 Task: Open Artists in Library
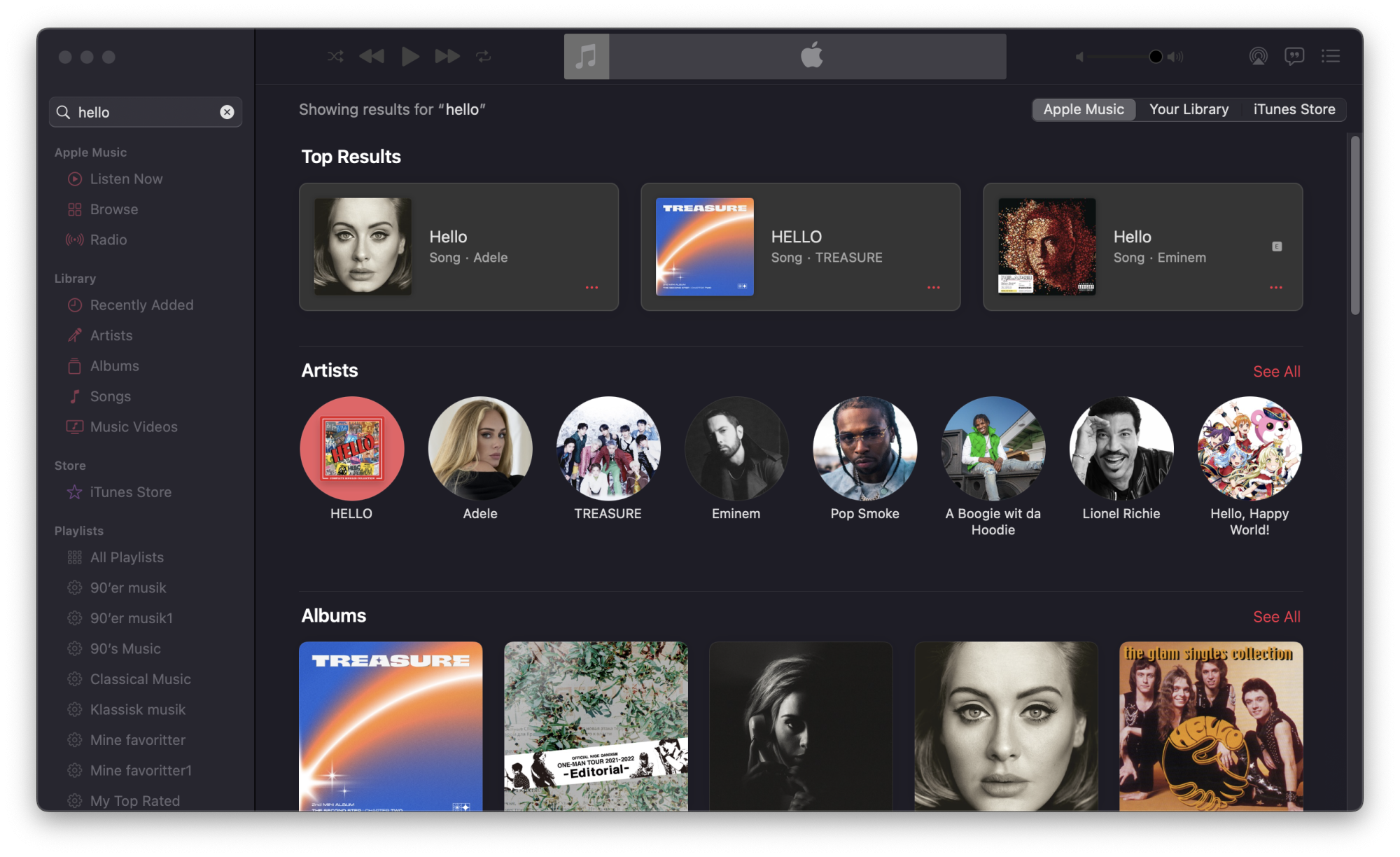click(111, 335)
